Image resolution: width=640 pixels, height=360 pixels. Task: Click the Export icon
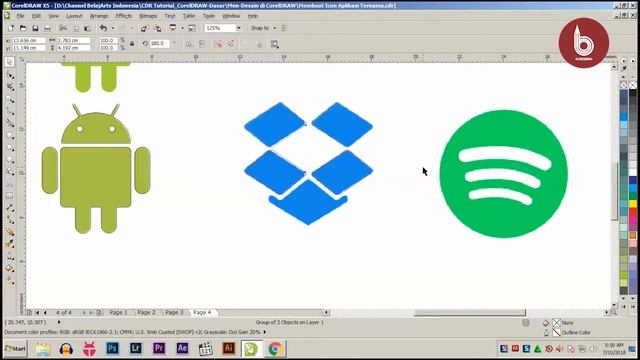point(157,28)
